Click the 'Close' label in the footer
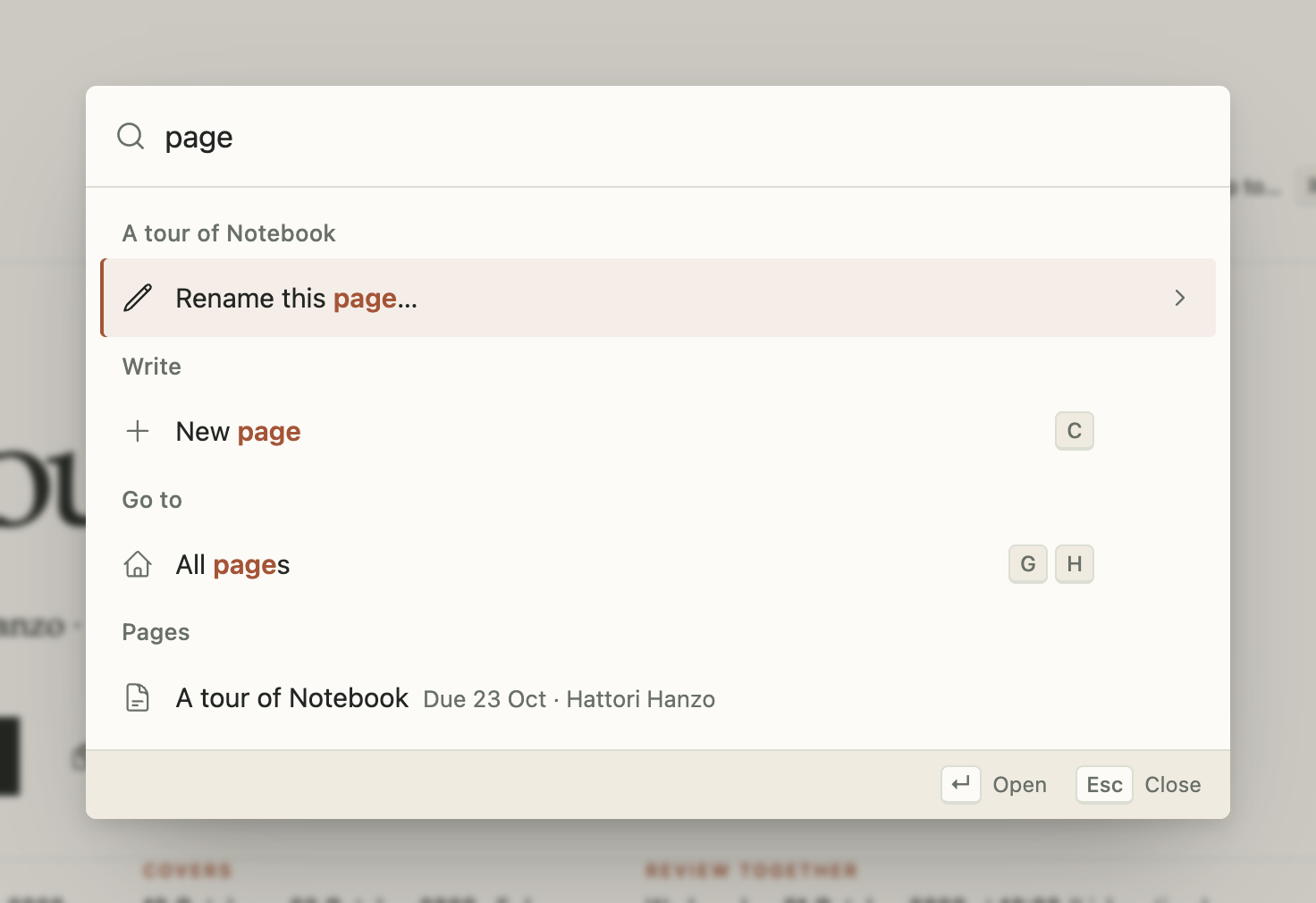1316x903 pixels. coord(1173,785)
